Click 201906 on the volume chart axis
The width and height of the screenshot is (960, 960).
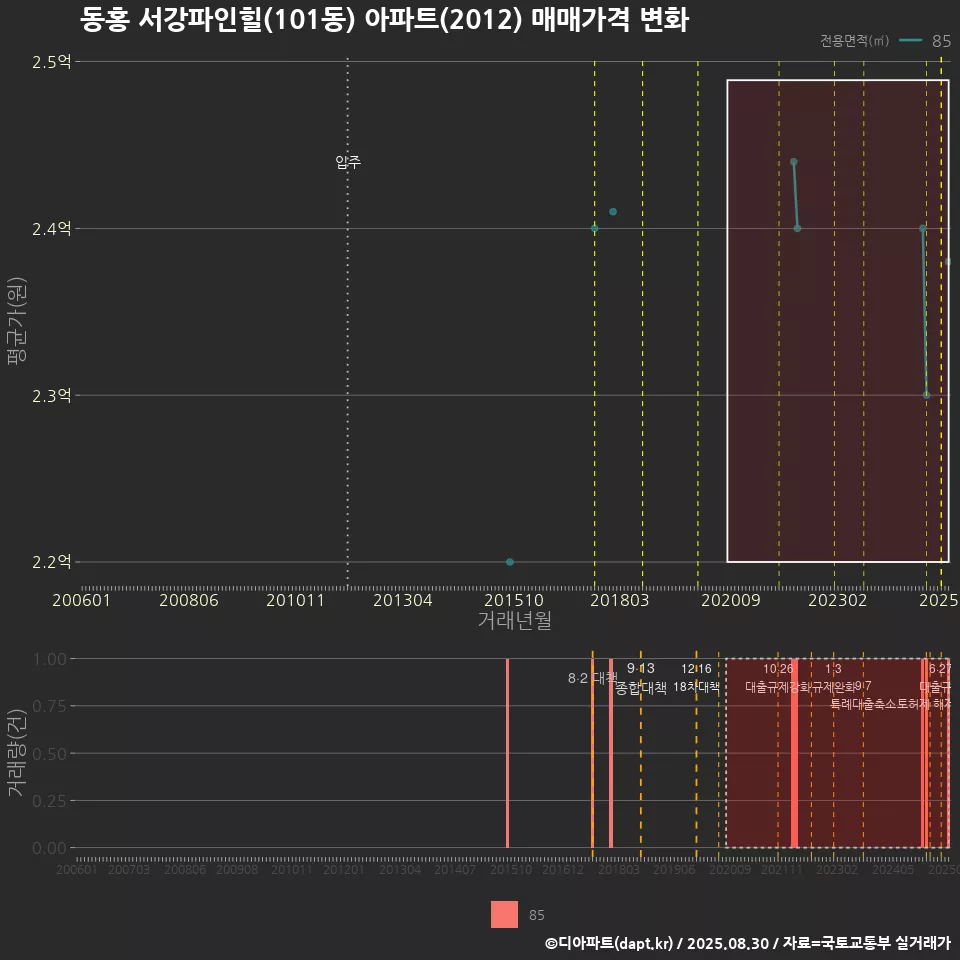[x=673, y=869]
